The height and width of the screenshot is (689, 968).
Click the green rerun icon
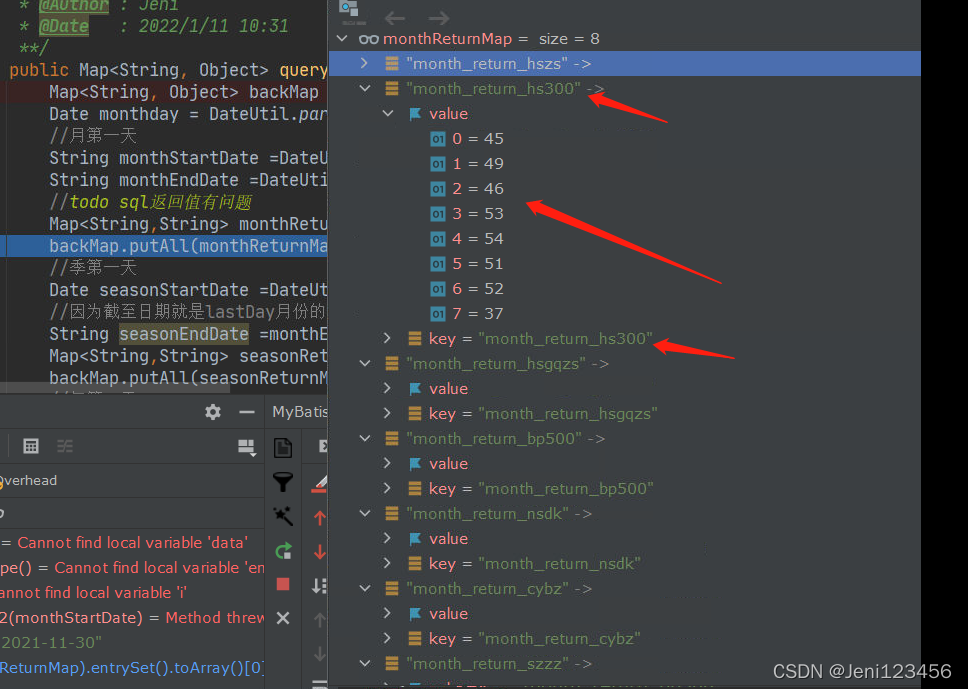(x=283, y=551)
